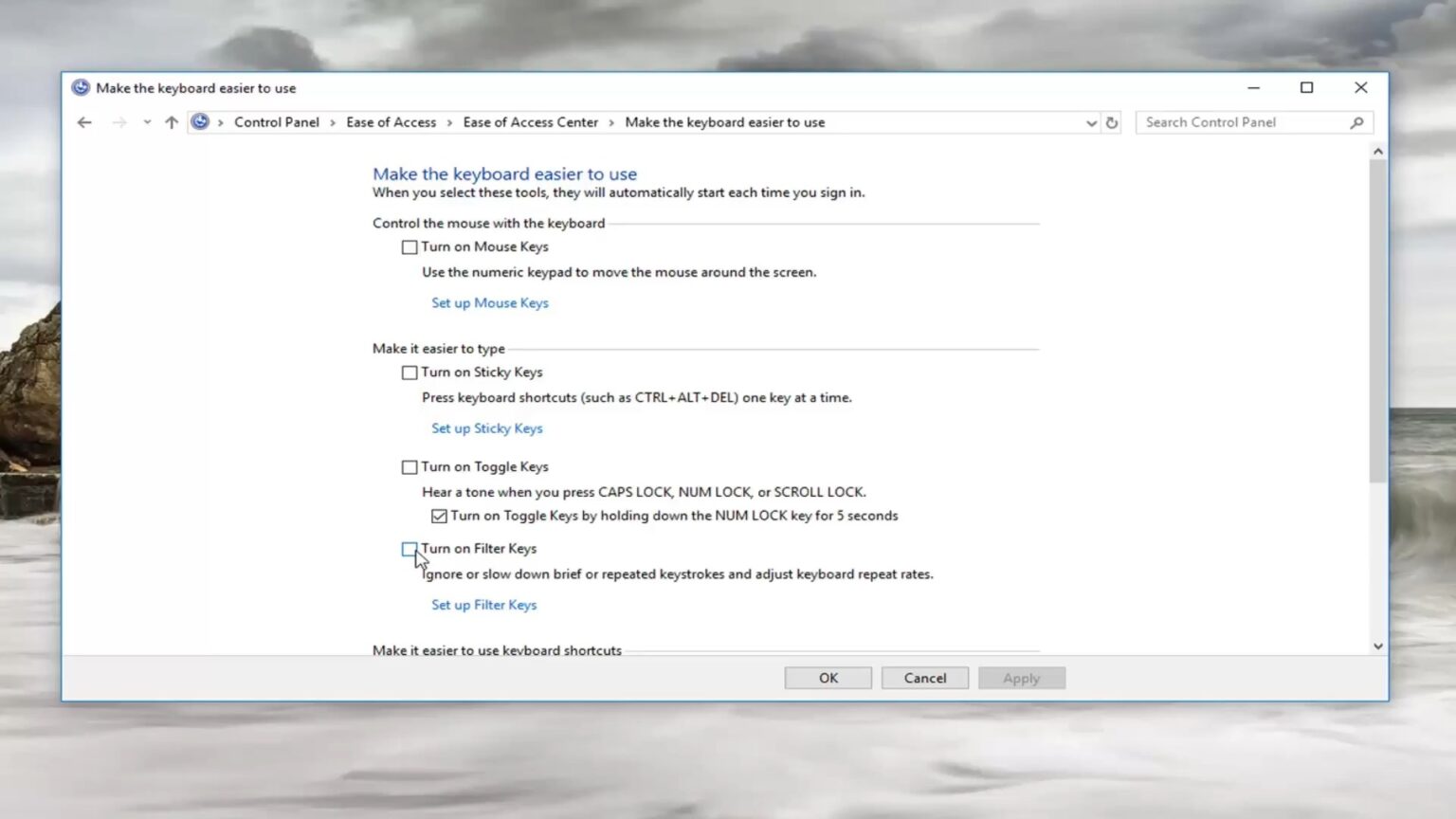Image resolution: width=1456 pixels, height=819 pixels.
Task: Click the window title bar icon
Action: coord(81,88)
